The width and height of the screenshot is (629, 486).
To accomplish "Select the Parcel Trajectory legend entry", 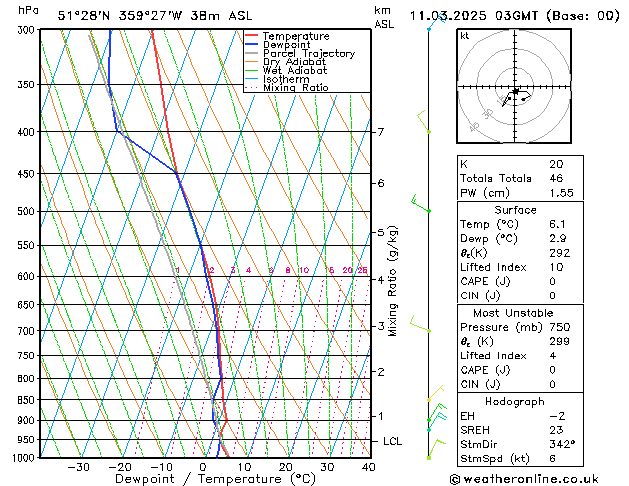I will click(308, 54).
